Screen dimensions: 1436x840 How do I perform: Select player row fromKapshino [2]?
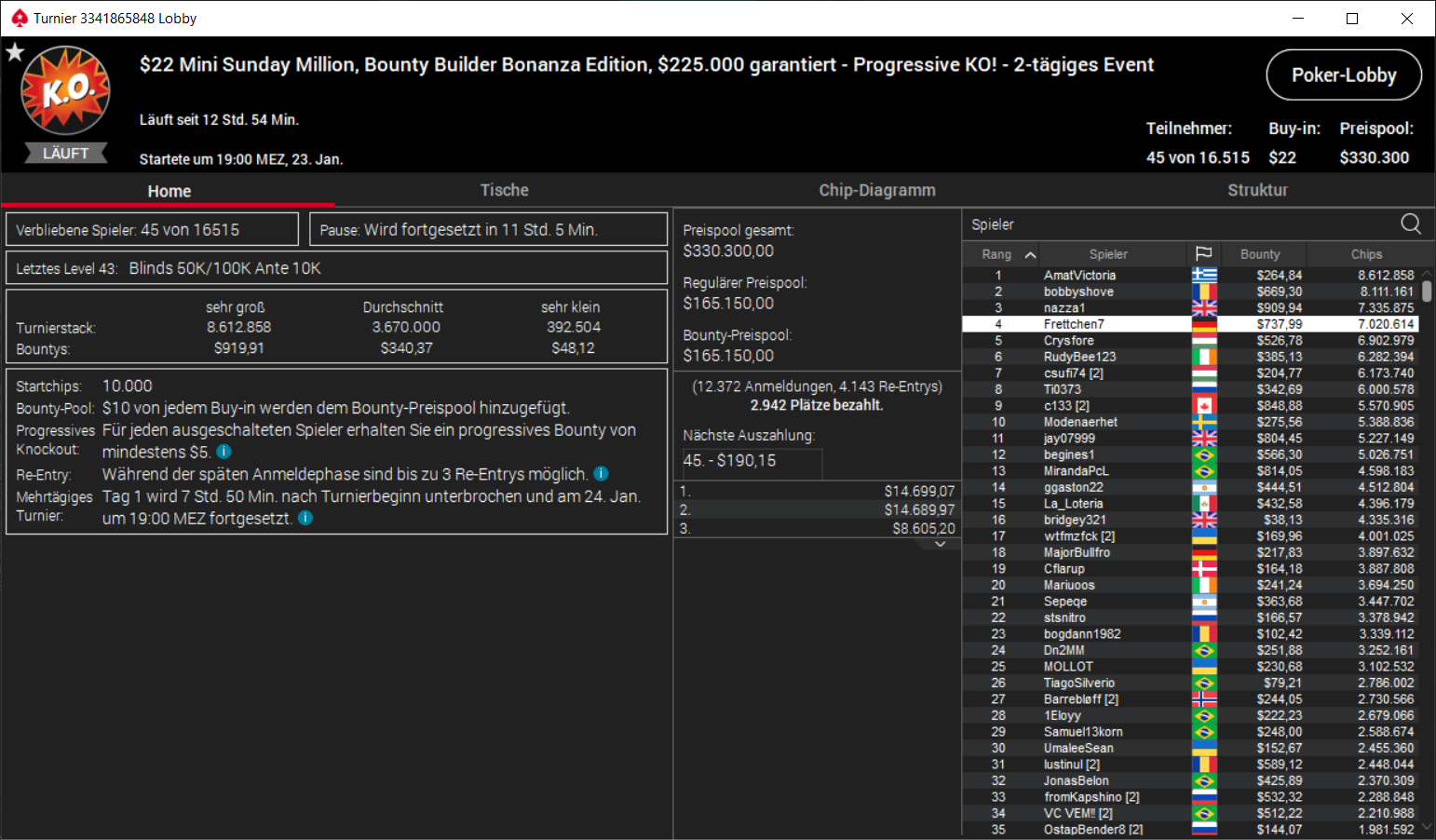[1190, 796]
